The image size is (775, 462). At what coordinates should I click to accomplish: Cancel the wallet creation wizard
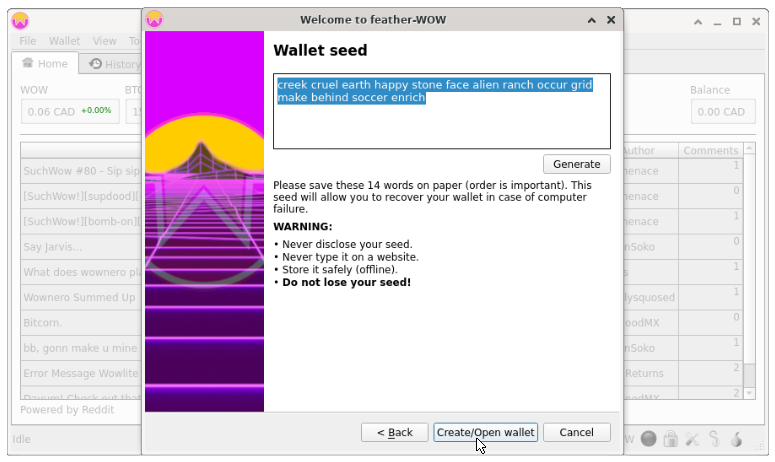(x=576, y=432)
